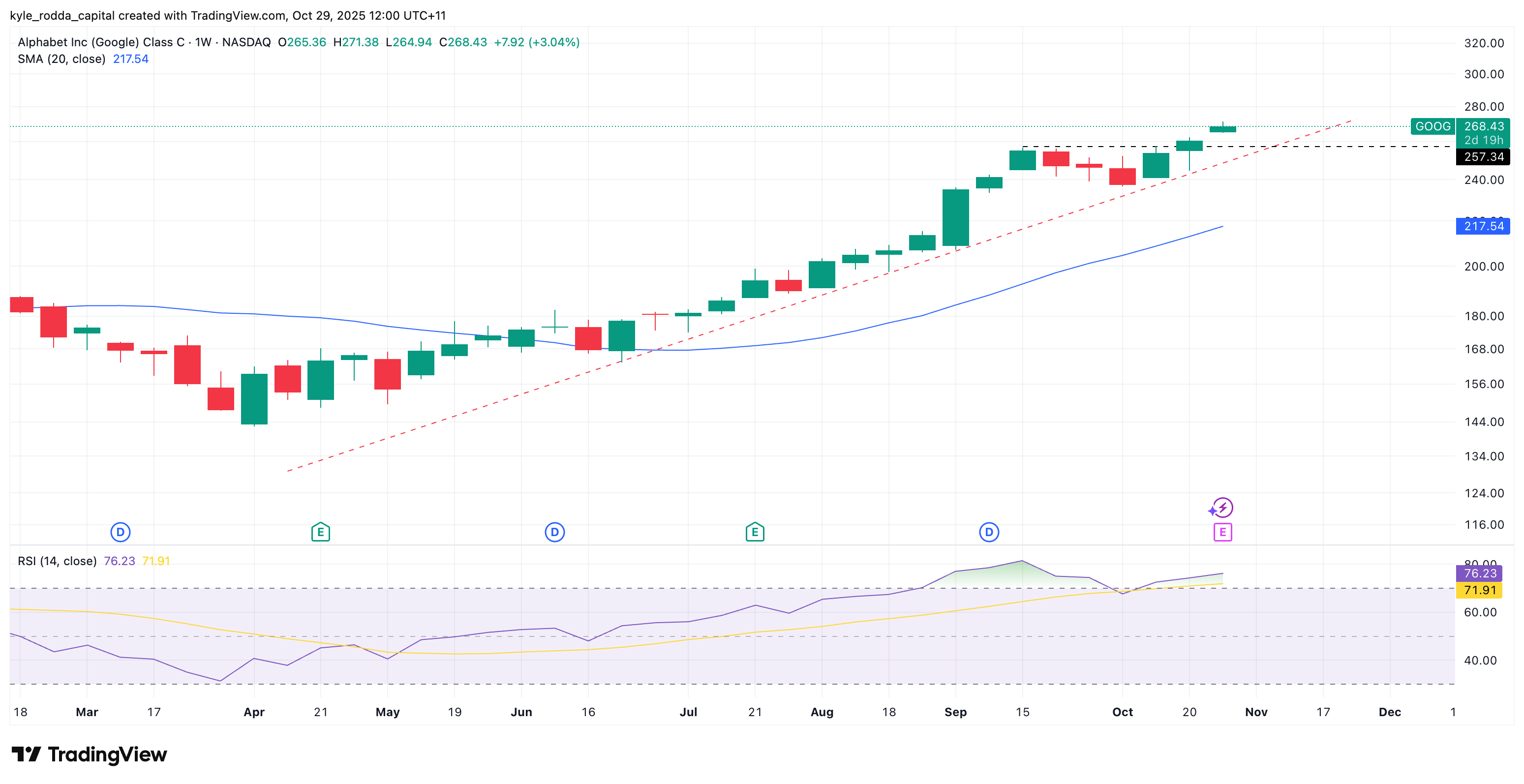The image size is (1524, 784).
Task: Click the Alphabet Inc Class C title
Action: [x=100, y=42]
